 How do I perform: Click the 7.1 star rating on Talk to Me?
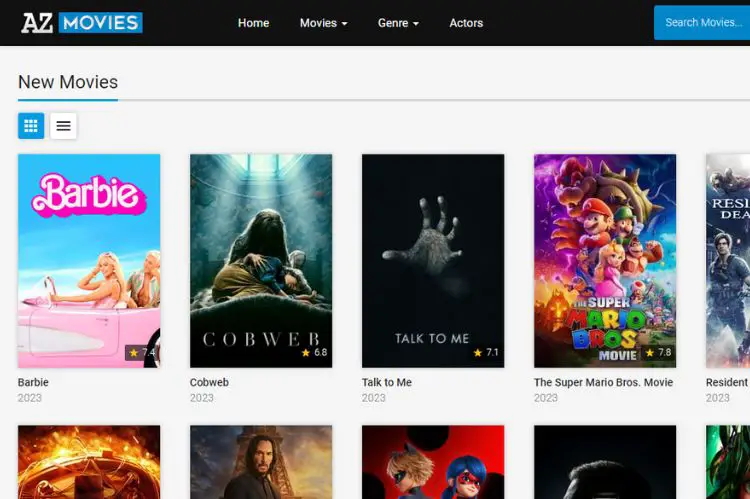[x=486, y=353]
